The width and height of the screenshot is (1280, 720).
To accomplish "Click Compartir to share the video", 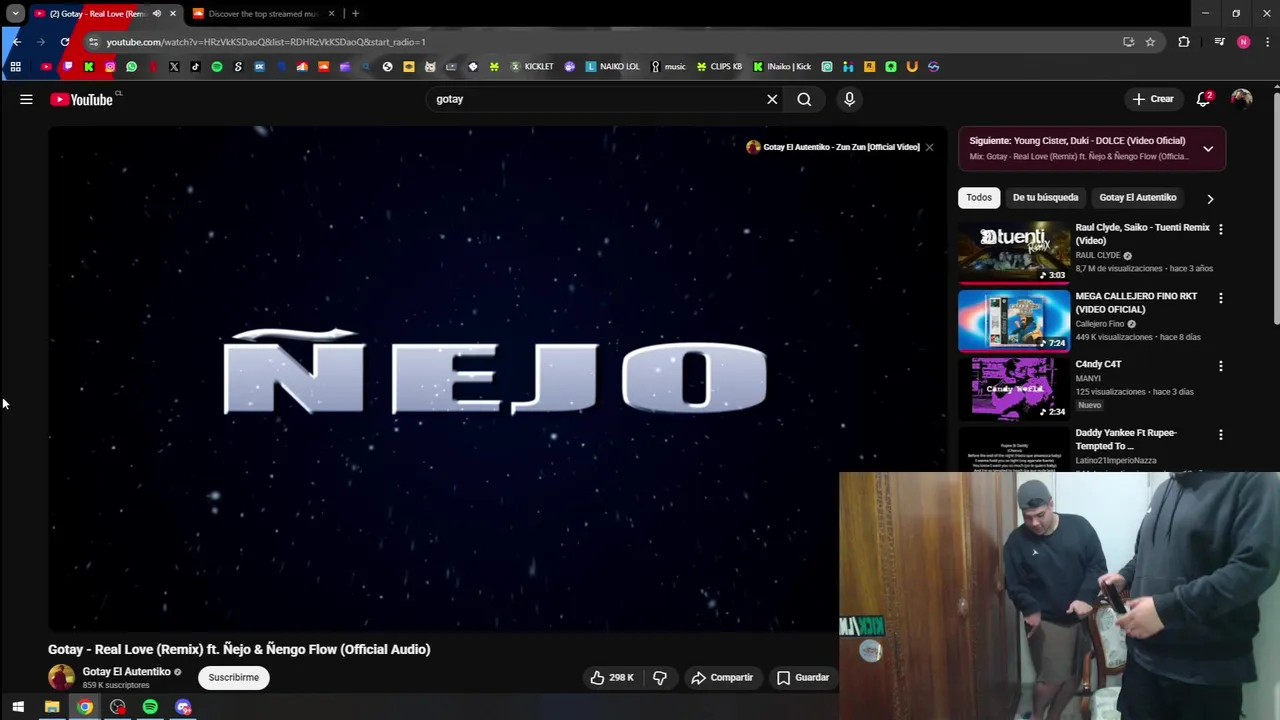I will (x=722, y=677).
